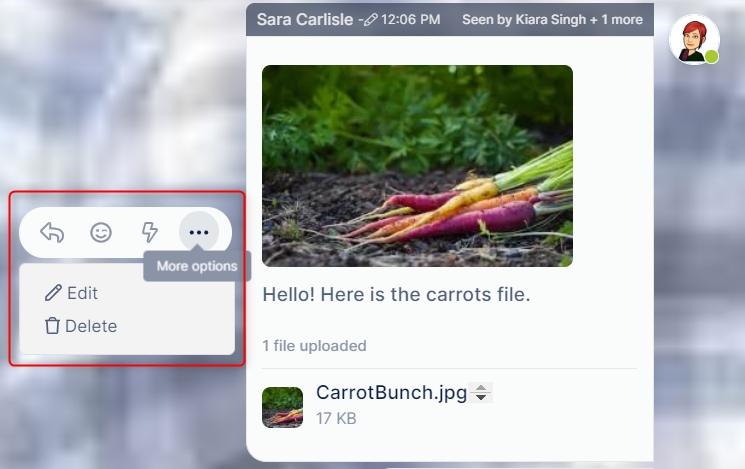
Task: Click Seen by Kiara Singh + 1 more
Action: [552, 19]
